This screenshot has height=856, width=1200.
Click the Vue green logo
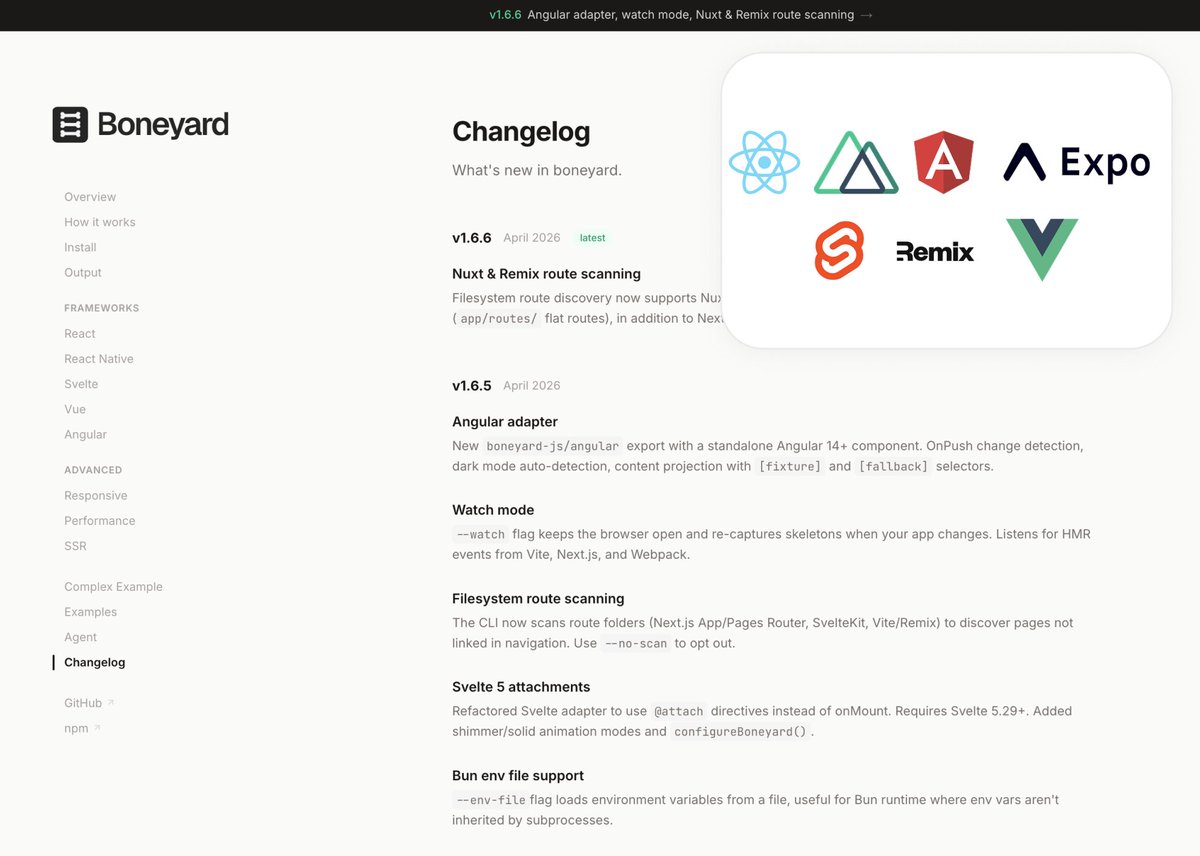click(x=1042, y=250)
